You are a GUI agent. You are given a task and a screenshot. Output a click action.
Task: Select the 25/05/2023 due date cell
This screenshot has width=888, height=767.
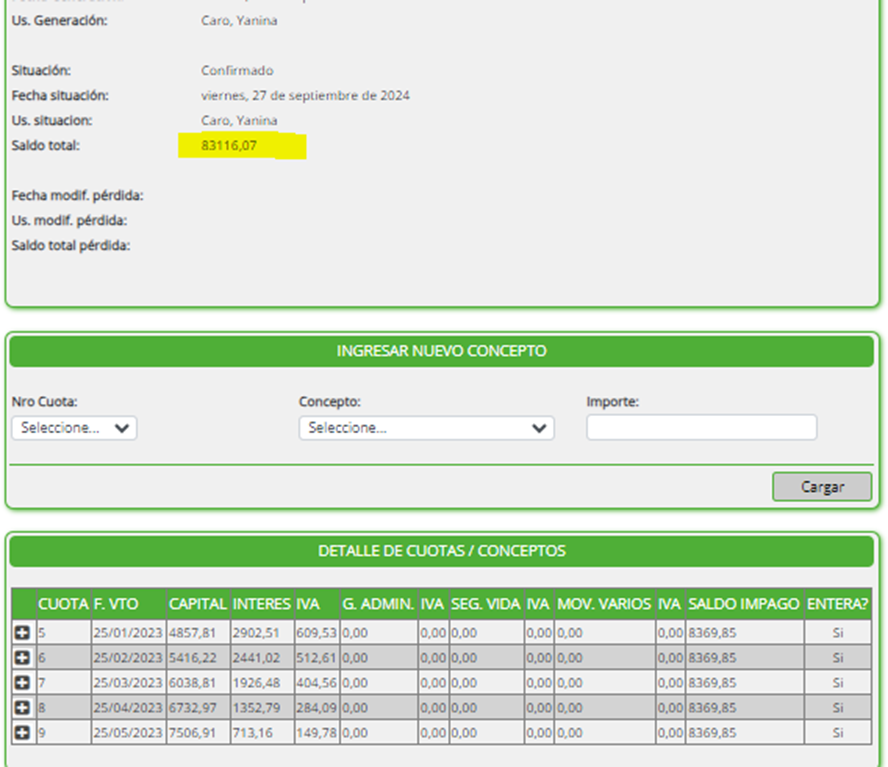click(127, 733)
